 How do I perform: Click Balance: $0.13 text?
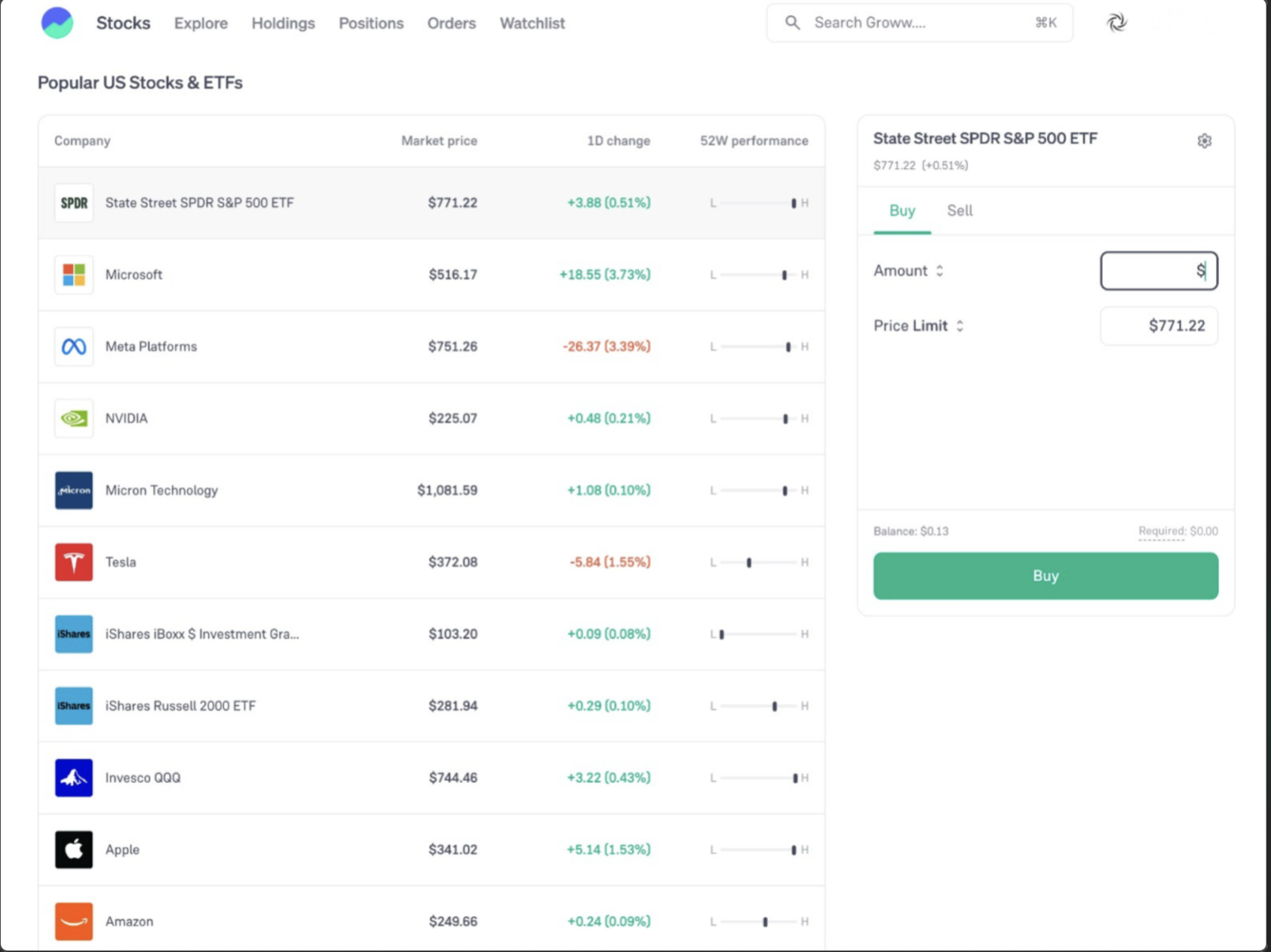coord(911,532)
